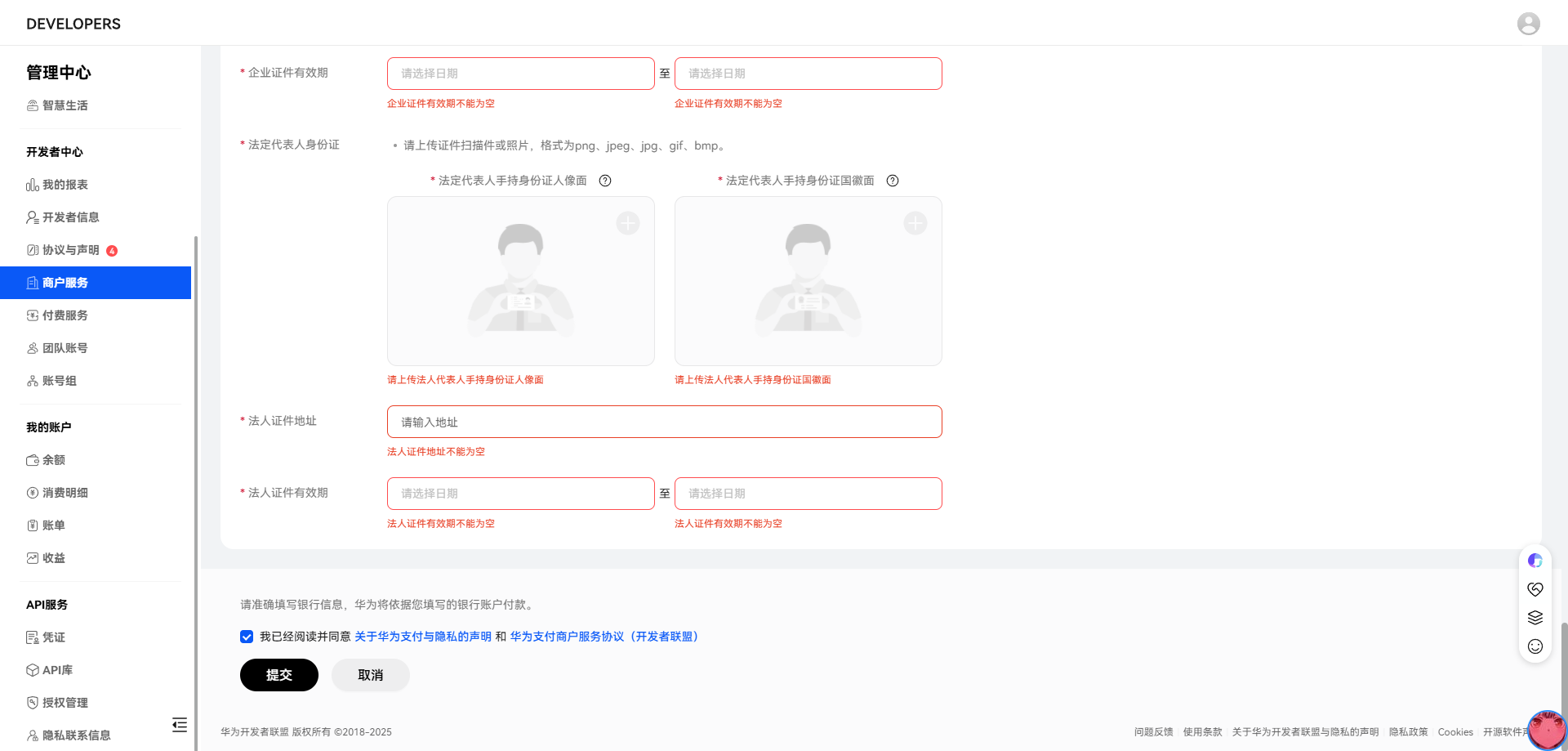Click the 法人证件地址 address input field
Image resolution: width=1568 pixels, height=751 pixels.
click(x=664, y=422)
